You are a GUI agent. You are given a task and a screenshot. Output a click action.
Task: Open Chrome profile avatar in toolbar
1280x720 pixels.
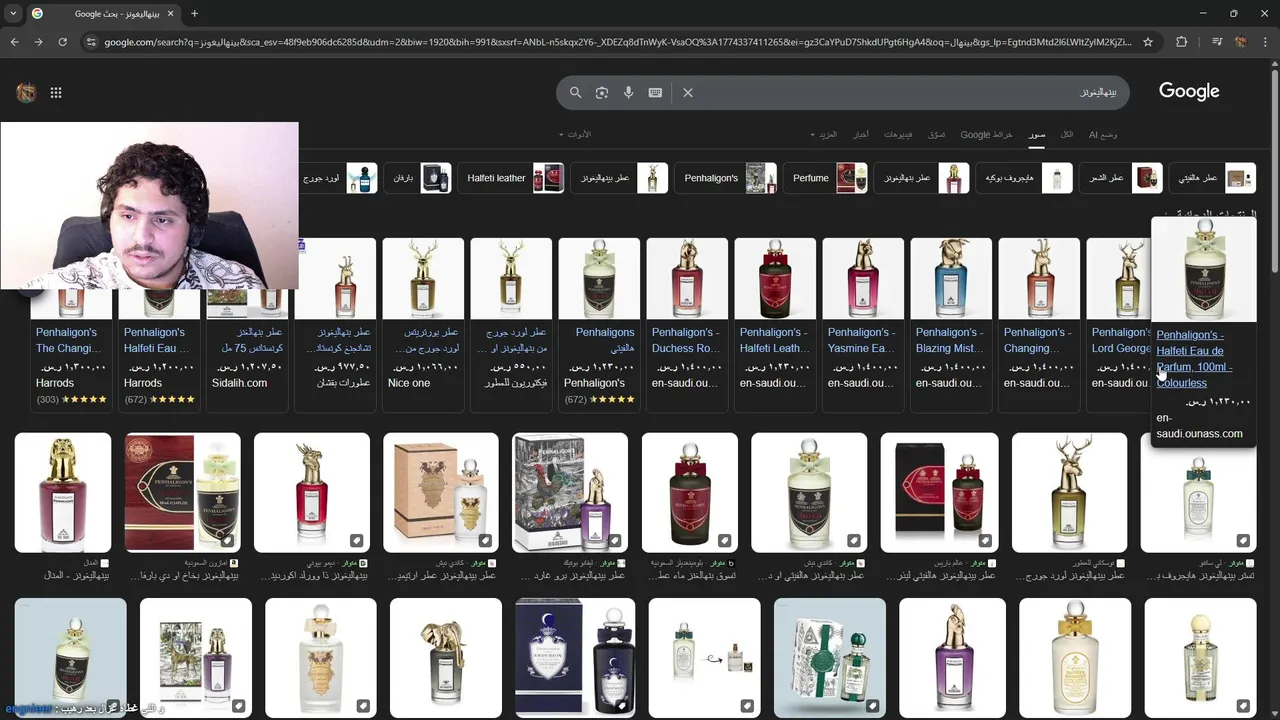(x=1241, y=42)
